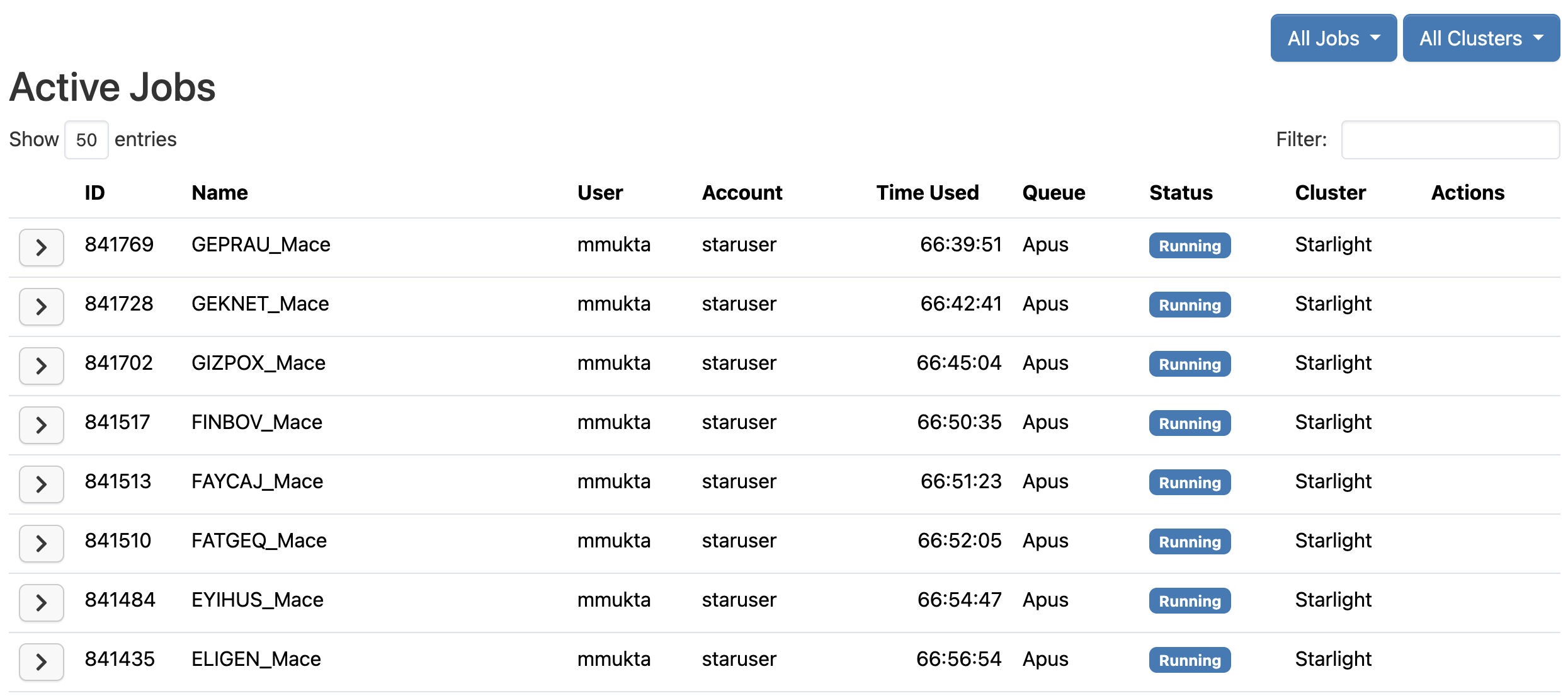Sort table by Queue column header

point(1053,193)
